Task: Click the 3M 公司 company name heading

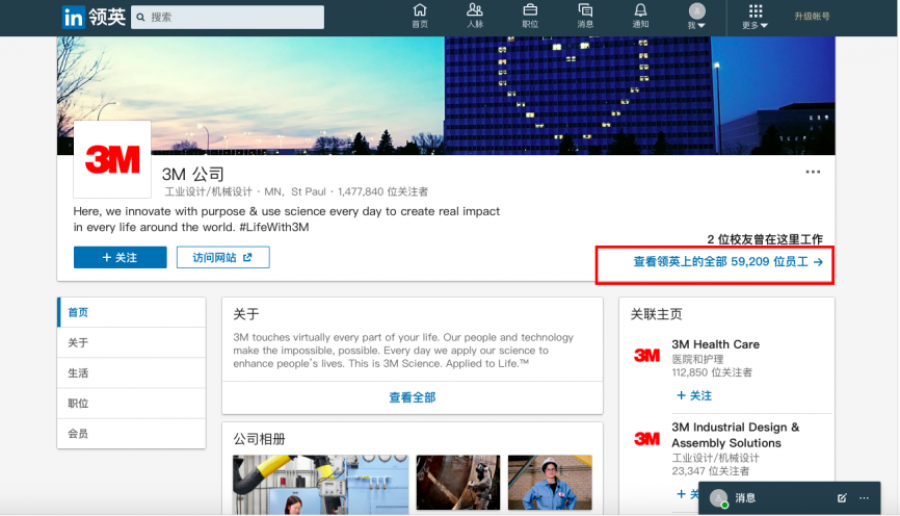Action: (193, 174)
